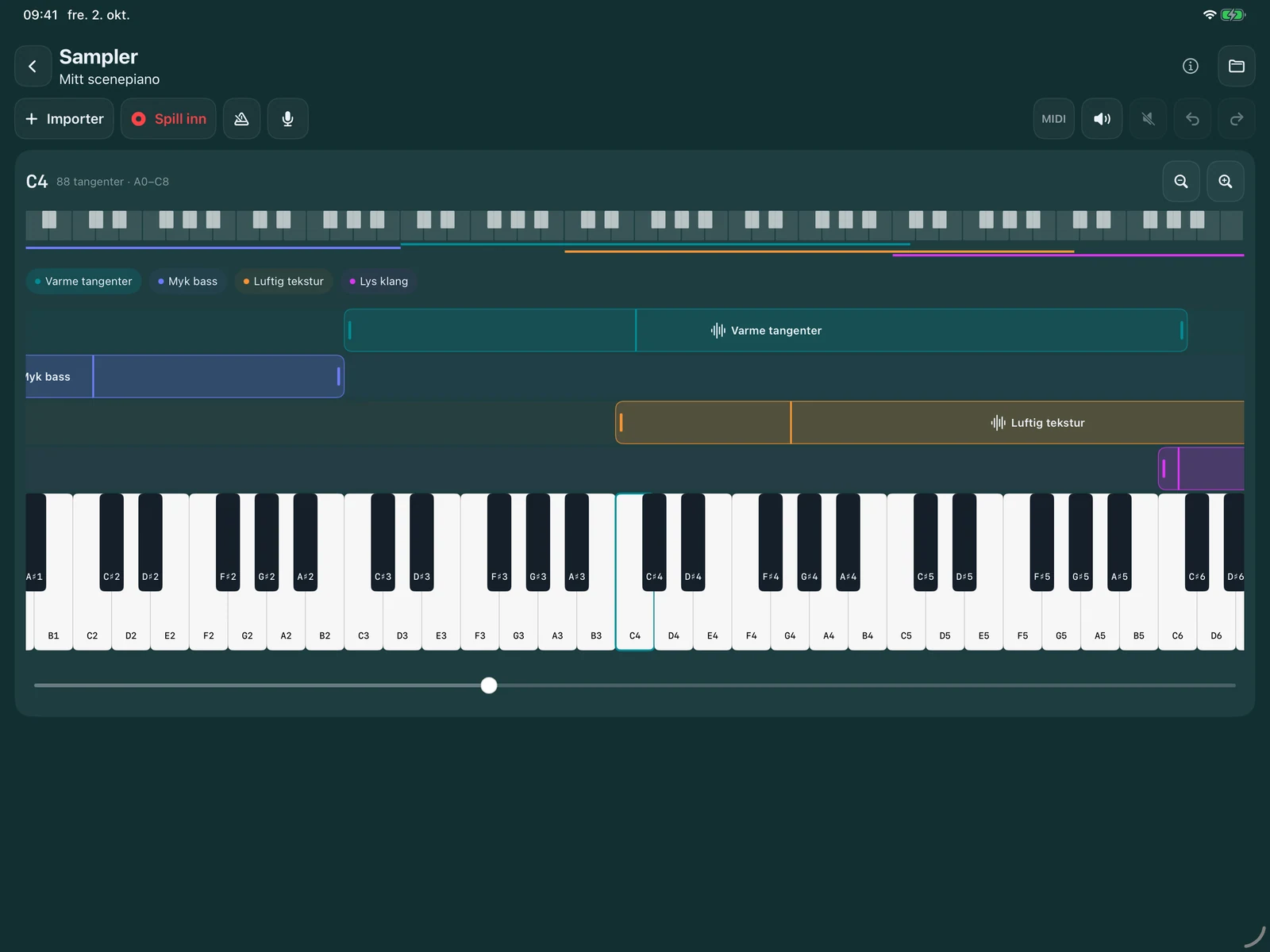Redo the last action
1270x952 pixels.
click(1236, 119)
